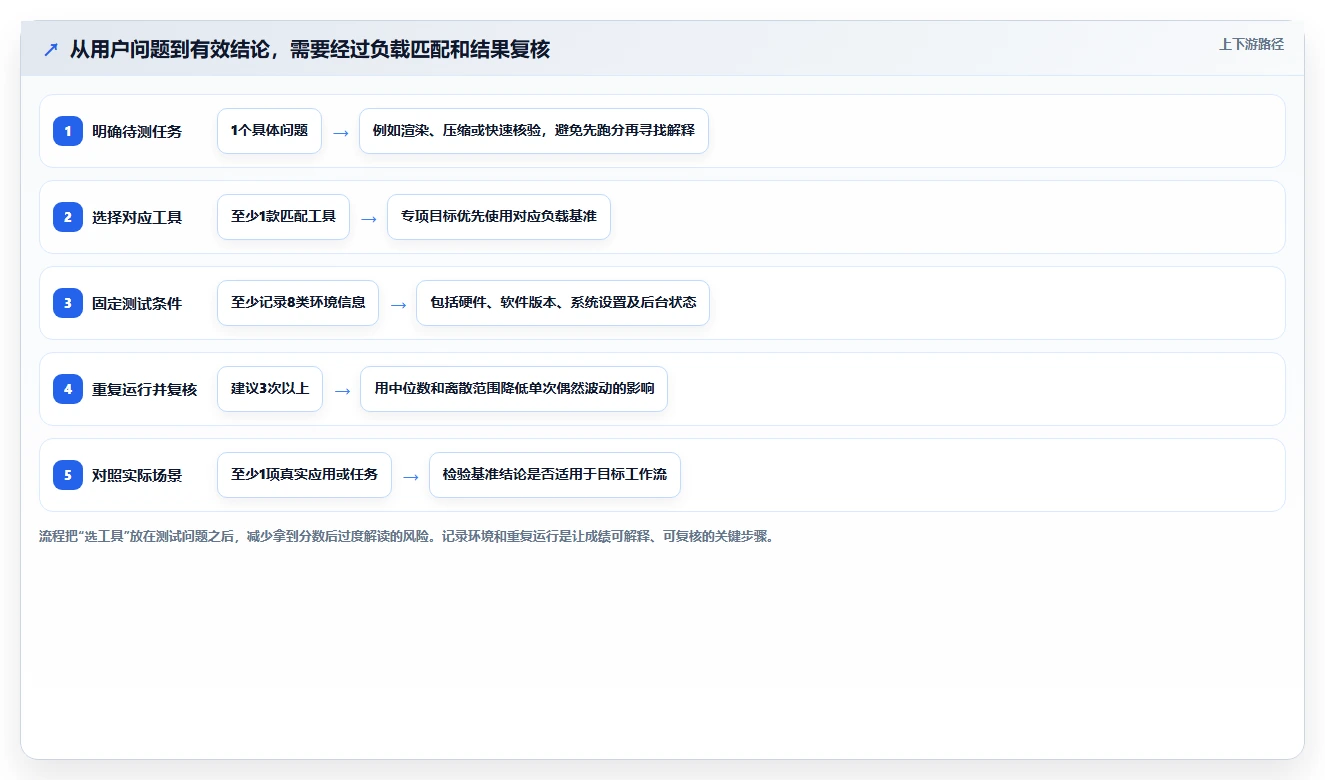The image size is (1325, 780).
Task: Click the trend arrow icon beside the heading
Action: pyautogui.click(x=51, y=50)
